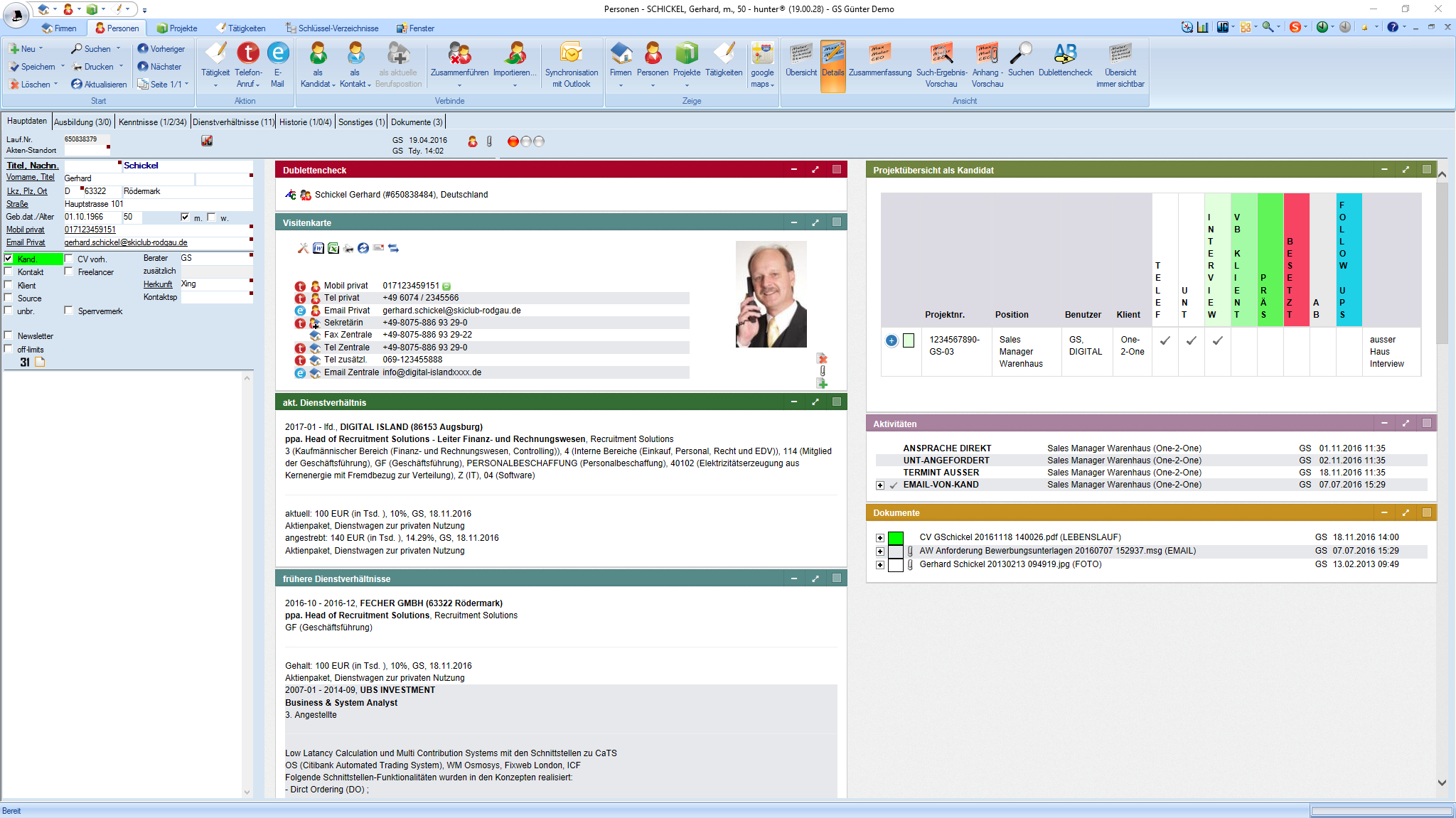This screenshot has height=818, width=1456.
Task: Open Seite 1/1 dropdown
Action: 186,84
